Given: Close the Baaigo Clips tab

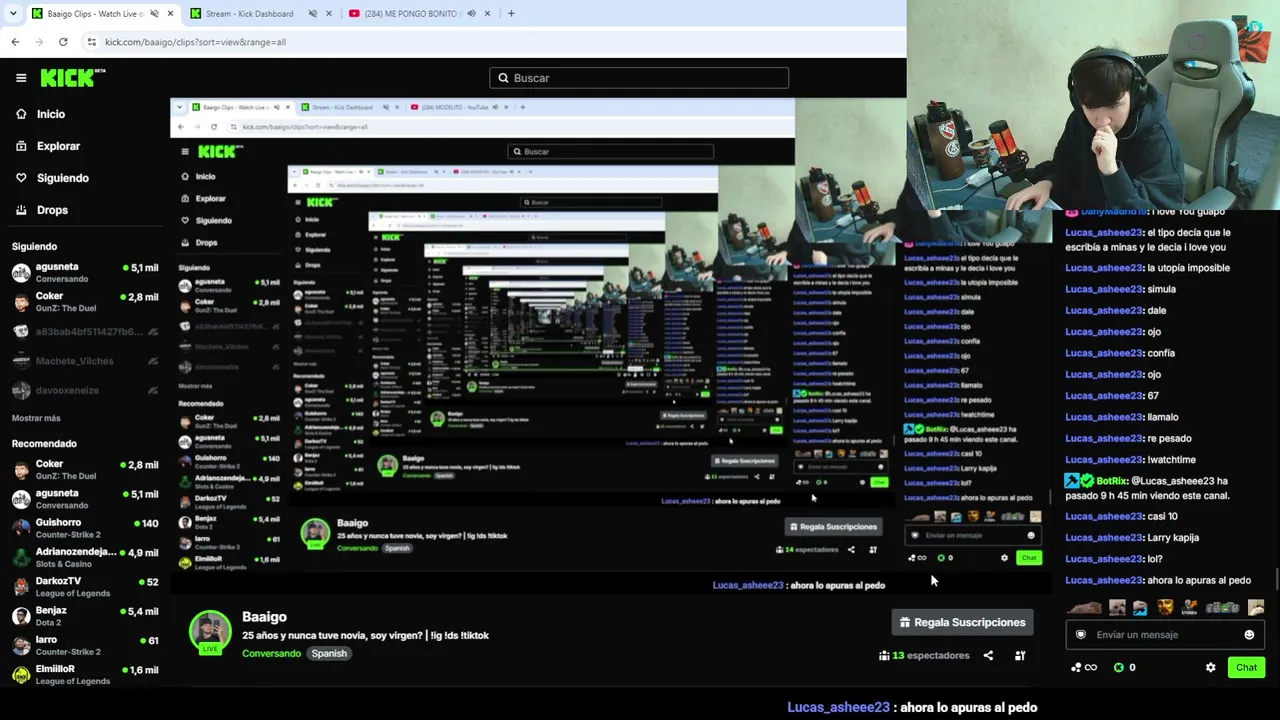Looking at the screenshot, I should click(x=170, y=14).
